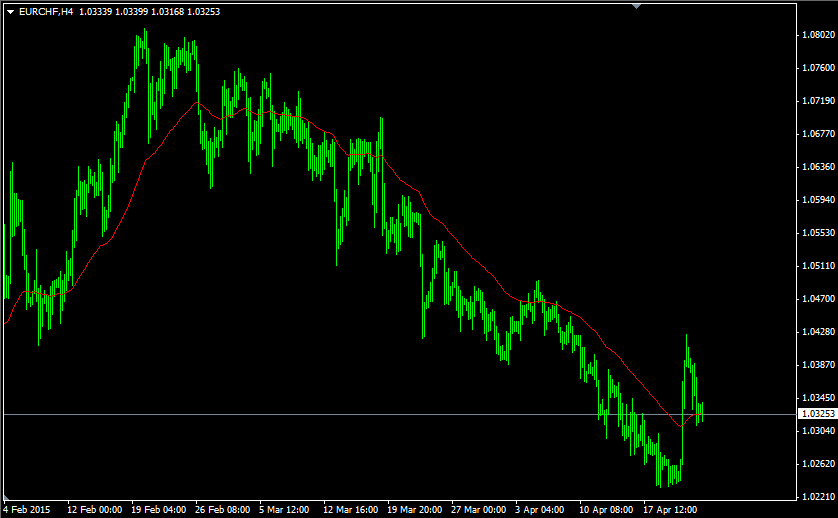Click the 1.04280 price axis label

coord(818,332)
